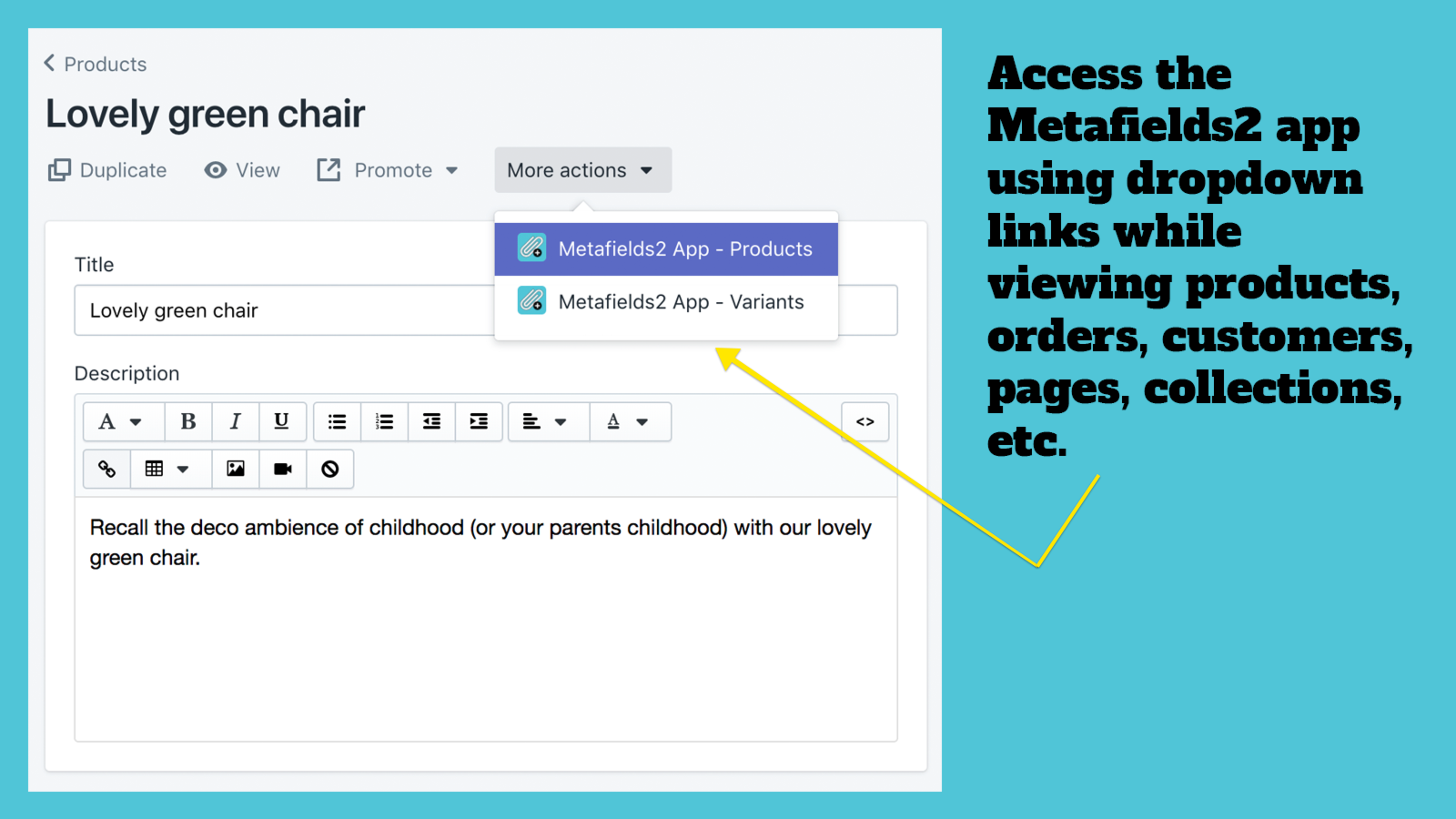Viewport: 1456px width, 819px height.
Task: Expand the table insertion dropdown
Action: click(x=170, y=469)
